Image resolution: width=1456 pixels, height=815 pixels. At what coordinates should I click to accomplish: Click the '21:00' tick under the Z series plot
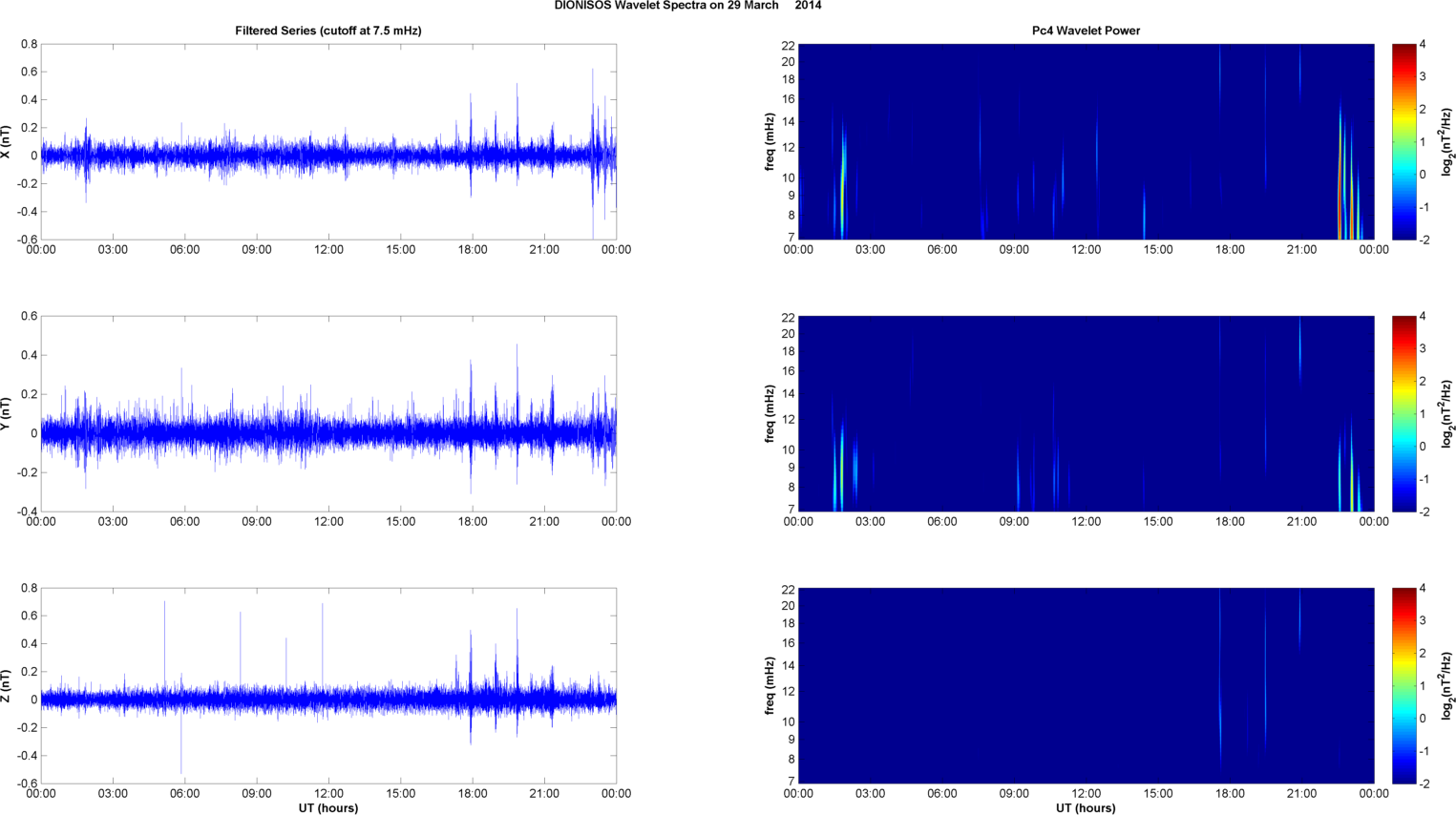pos(544,794)
